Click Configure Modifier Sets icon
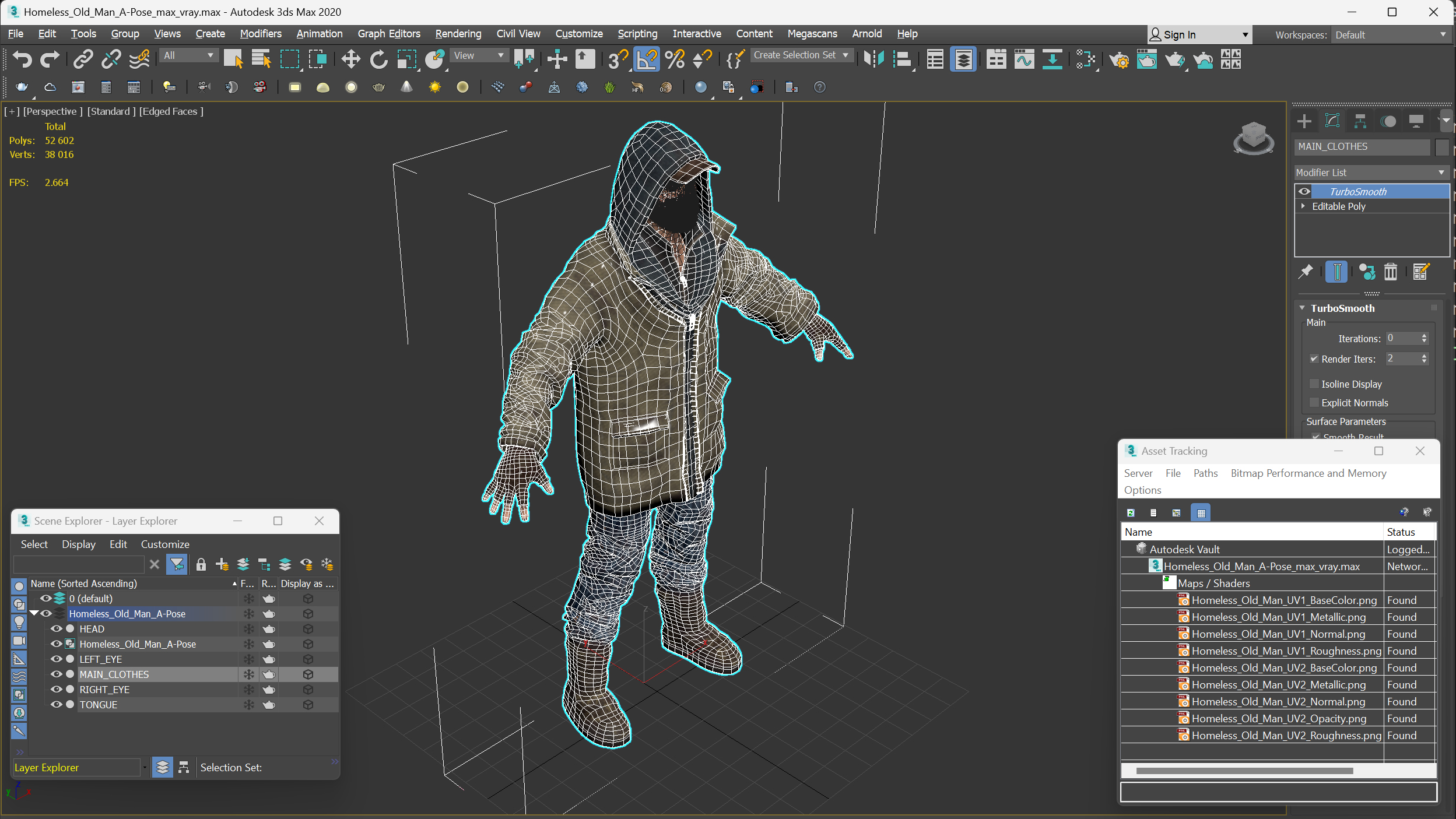The image size is (1456, 819). (x=1421, y=272)
